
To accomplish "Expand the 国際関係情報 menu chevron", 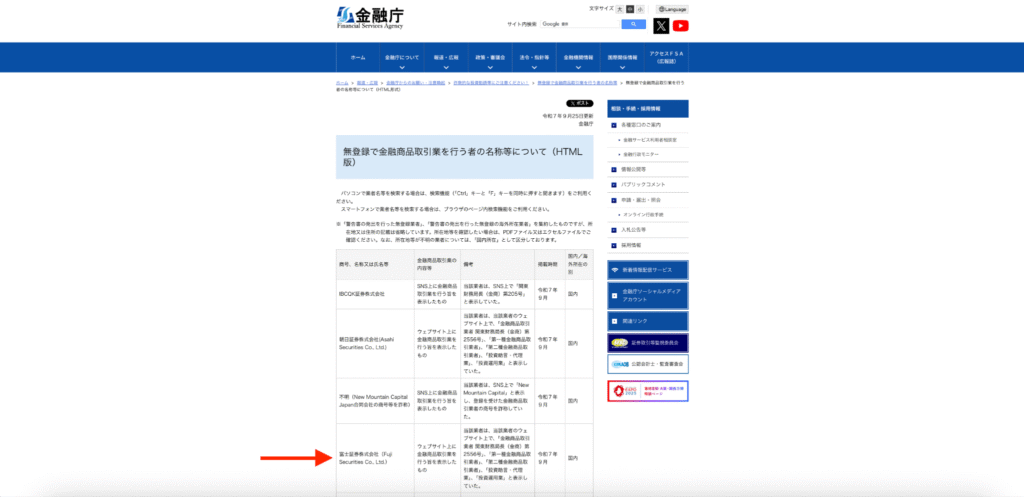I will [622, 67].
